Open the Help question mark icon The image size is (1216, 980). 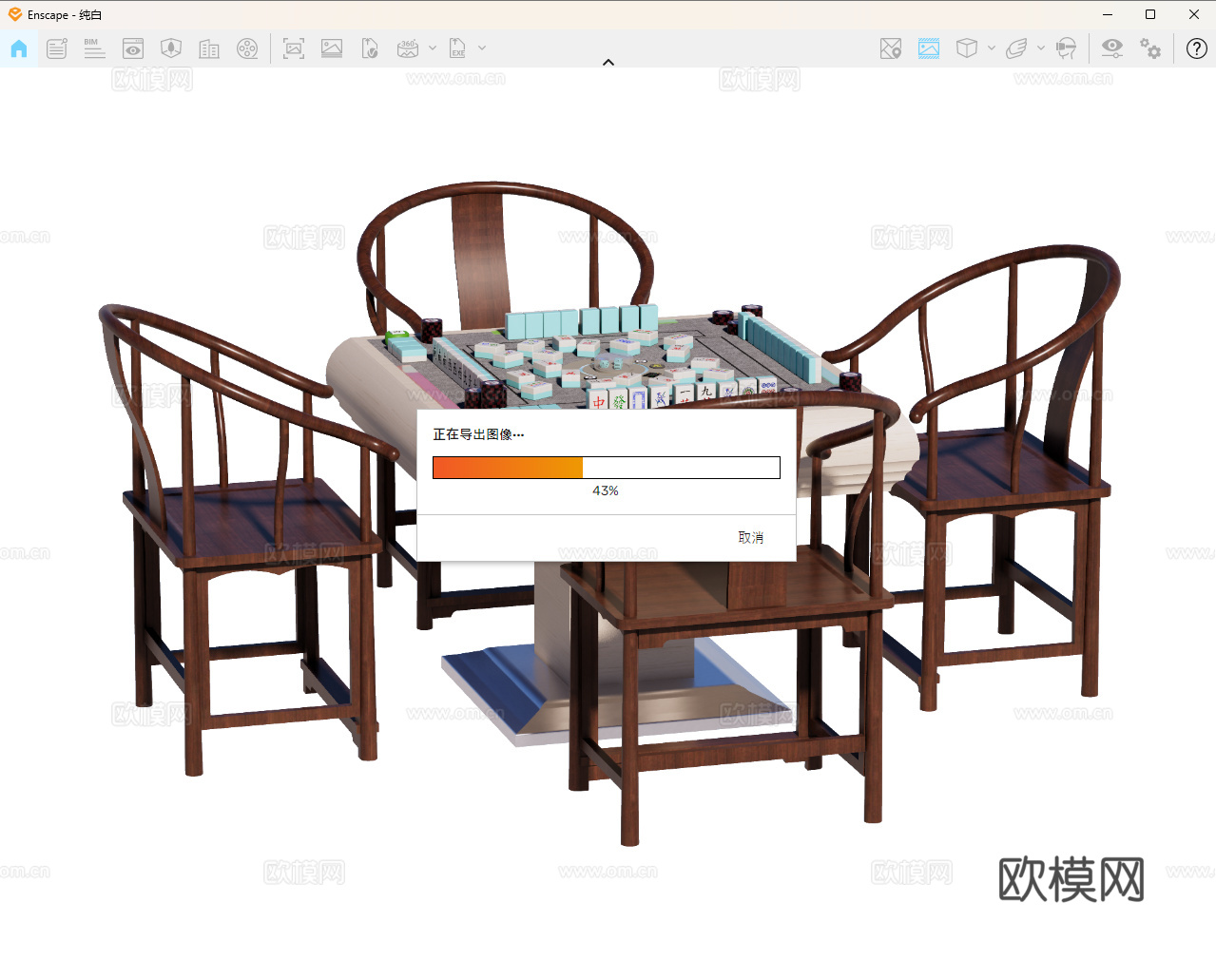tap(1197, 48)
